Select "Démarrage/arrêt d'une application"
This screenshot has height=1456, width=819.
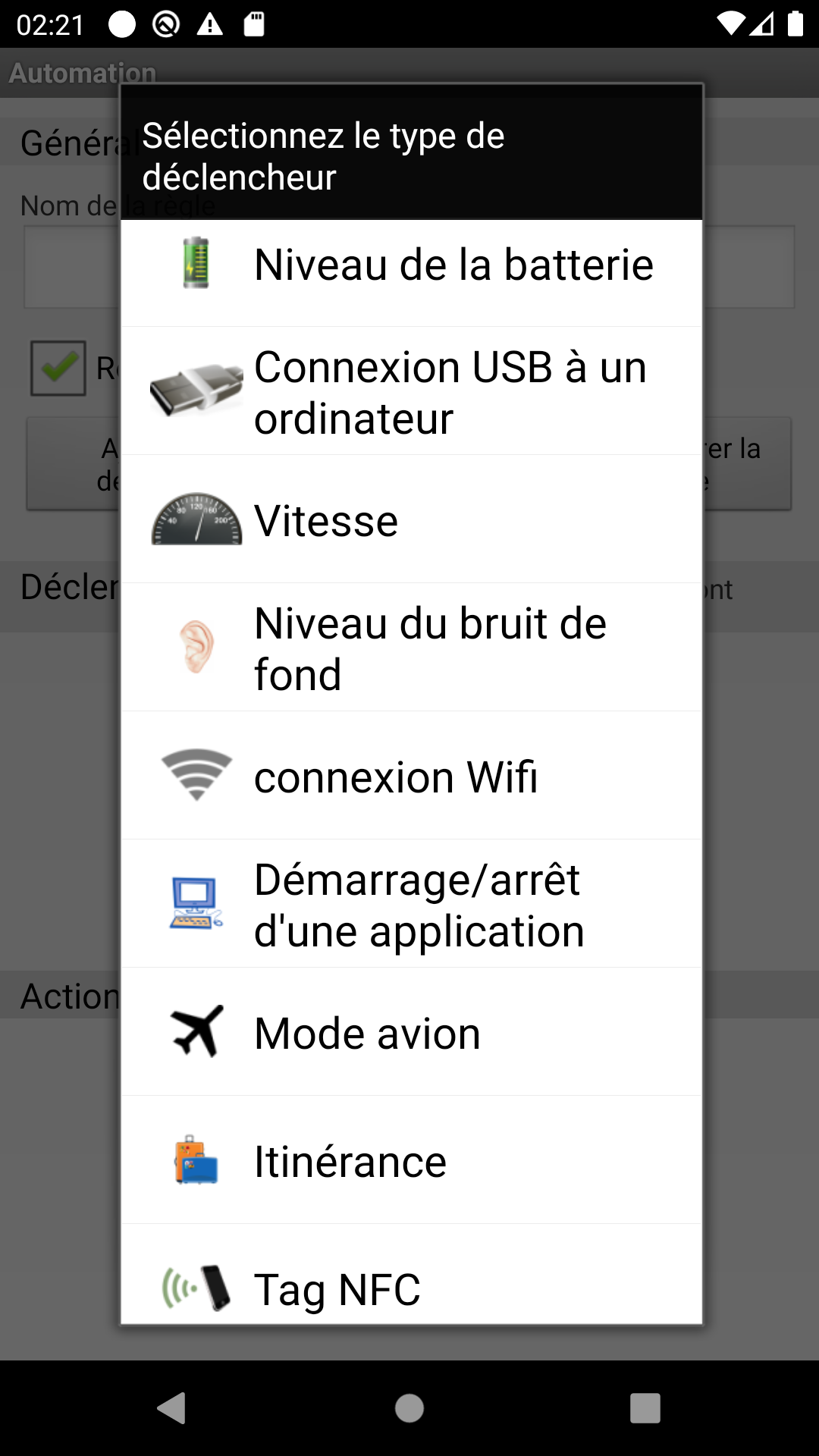[x=419, y=905]
